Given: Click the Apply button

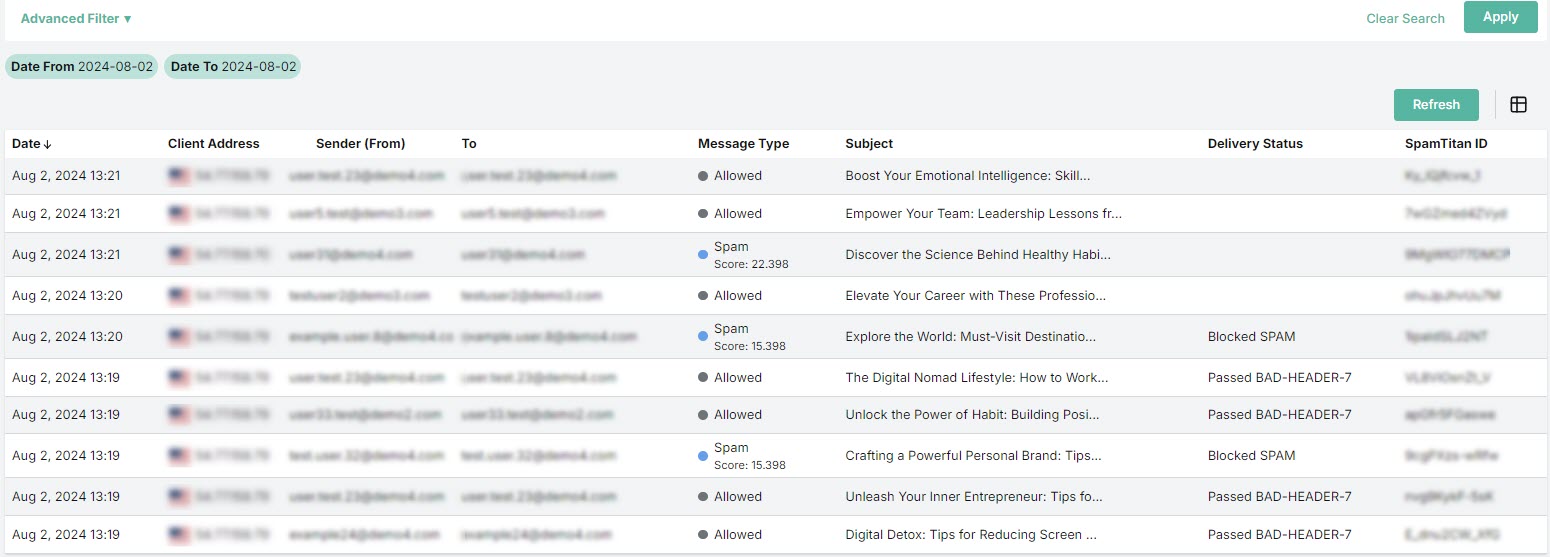Looking at the screenshot, I should [x=1500, y=17].
